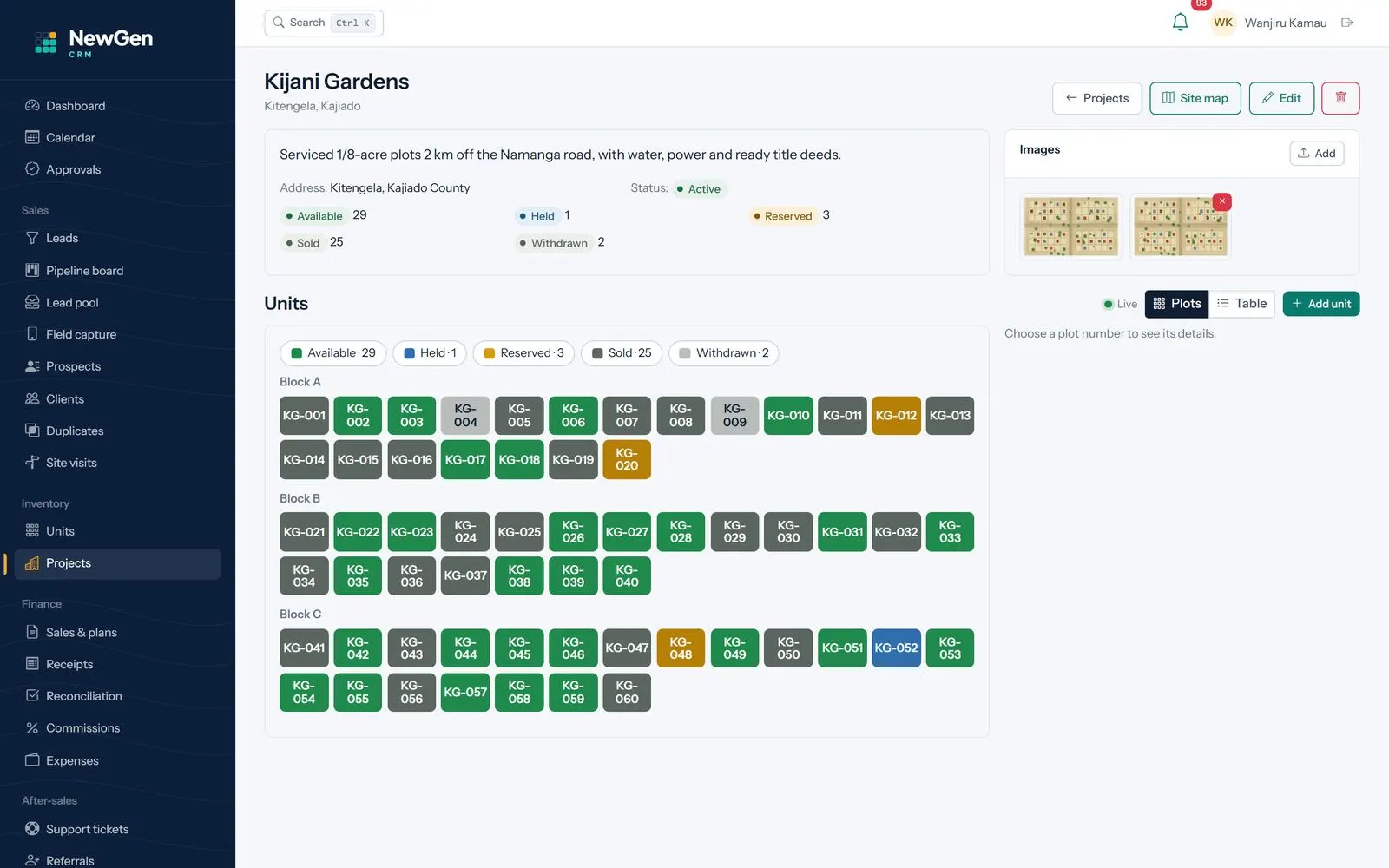
Task: Click Add unit button
Action: coord(1321,304)
